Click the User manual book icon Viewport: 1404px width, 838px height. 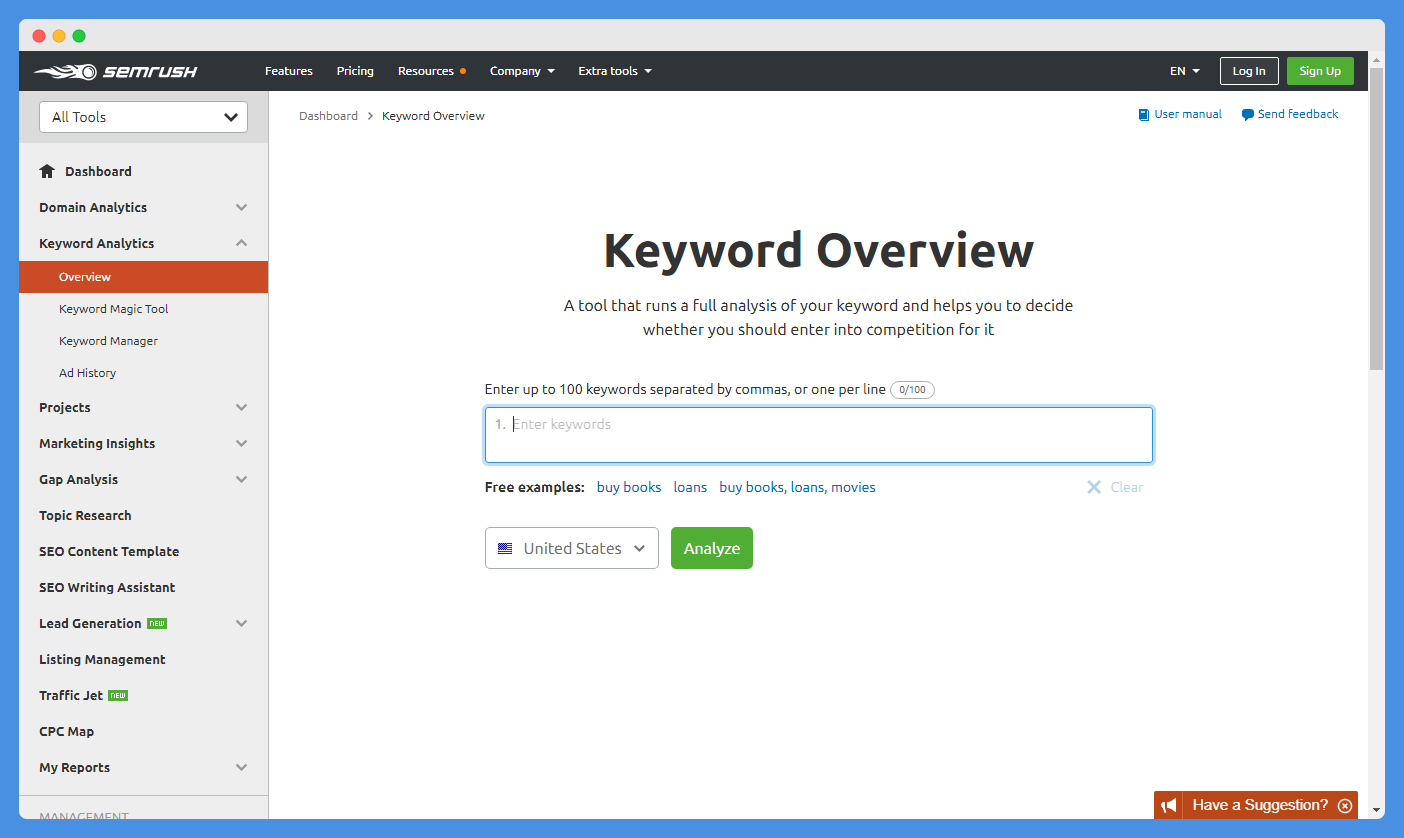(x=1144, y=114)
